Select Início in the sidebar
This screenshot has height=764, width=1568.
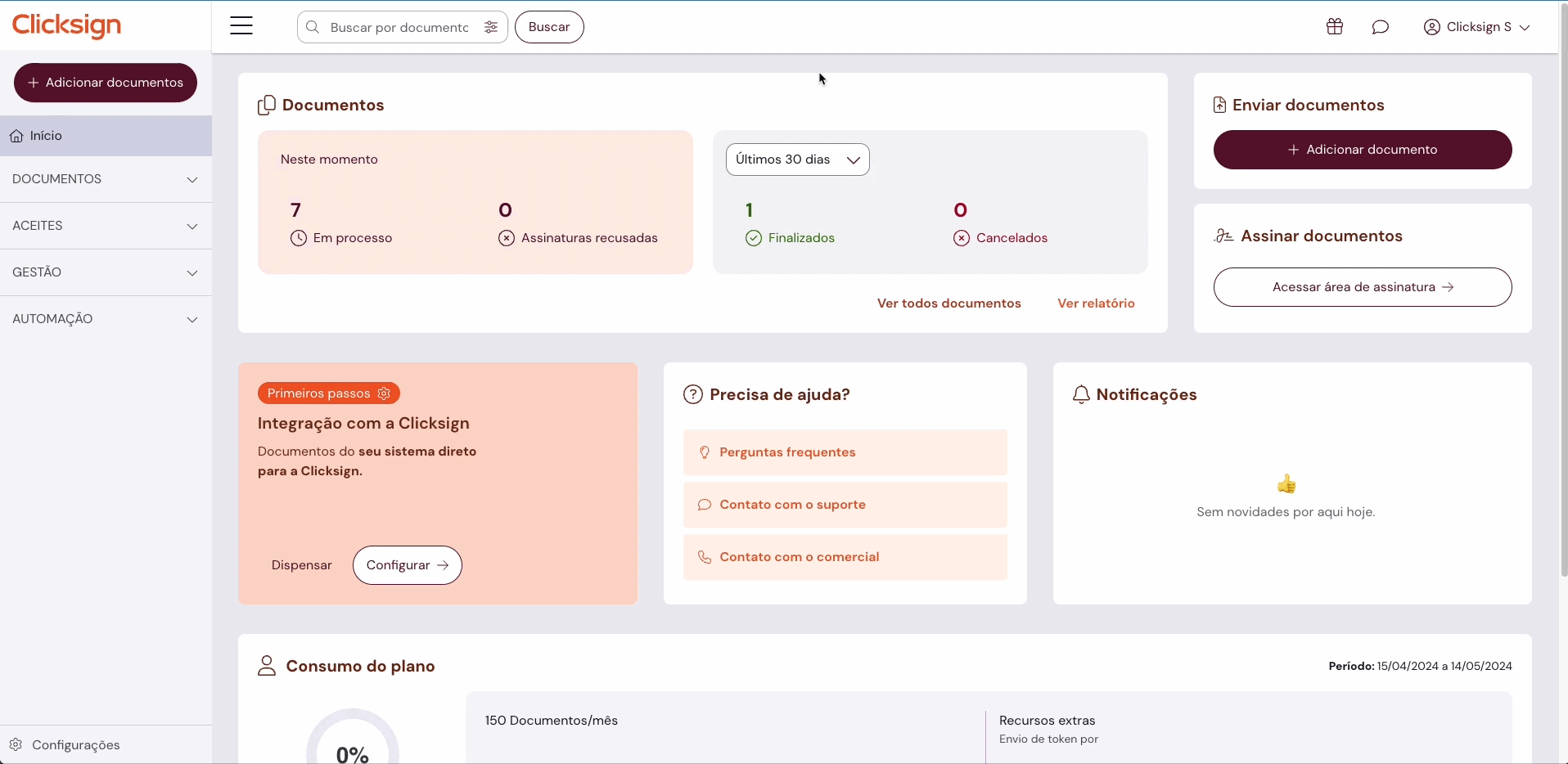pos(106,136)
